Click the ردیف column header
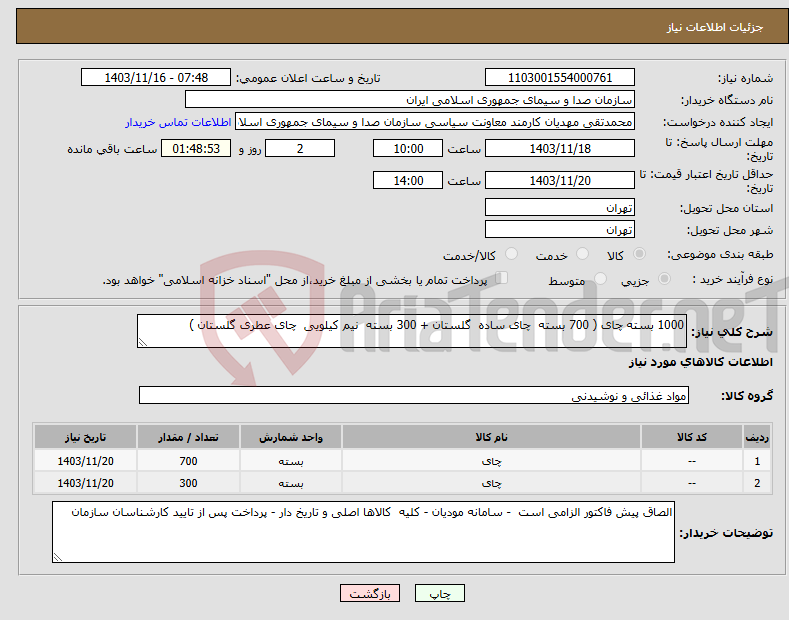 click(757, 437)
